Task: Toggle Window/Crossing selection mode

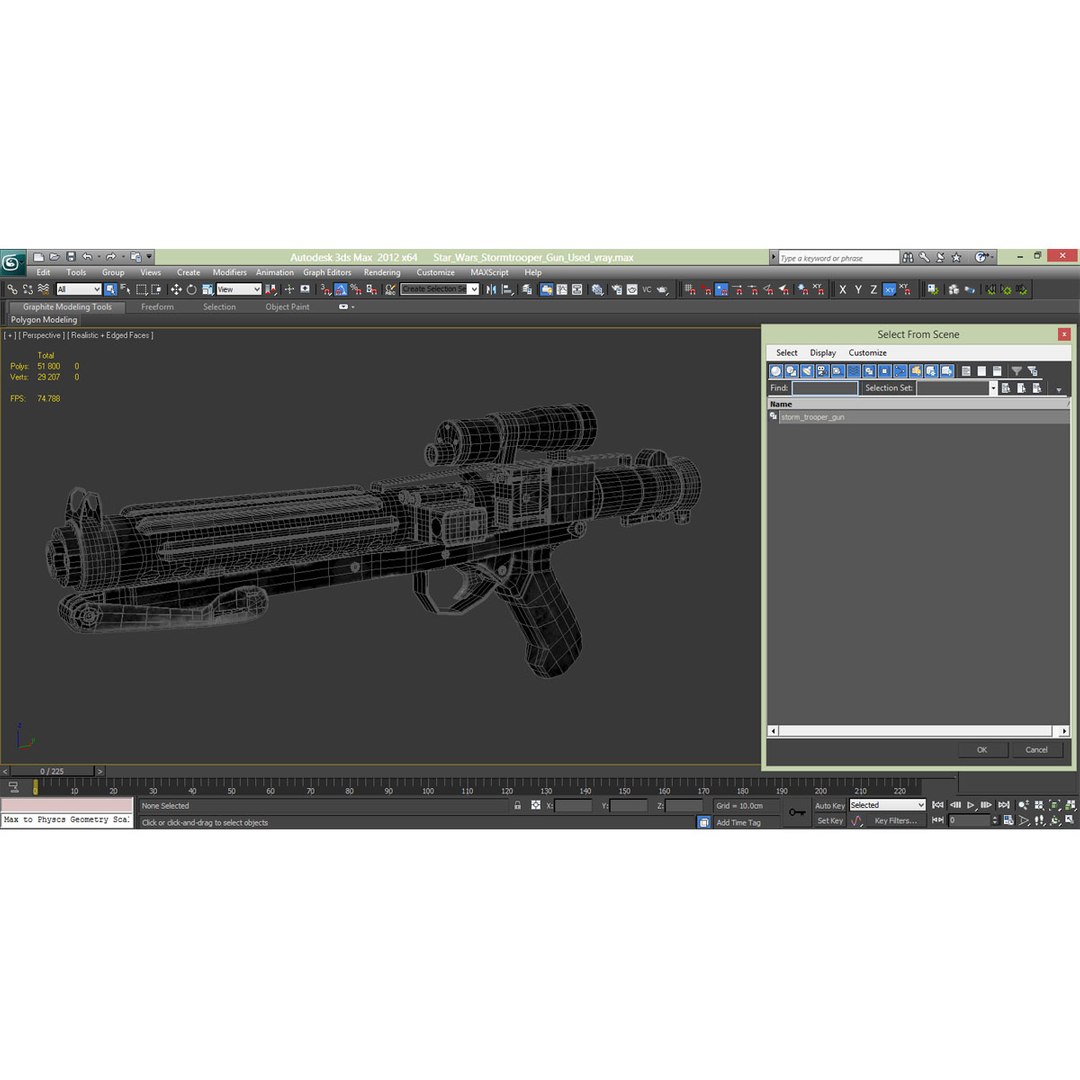Action: click(x=156, y=289)
